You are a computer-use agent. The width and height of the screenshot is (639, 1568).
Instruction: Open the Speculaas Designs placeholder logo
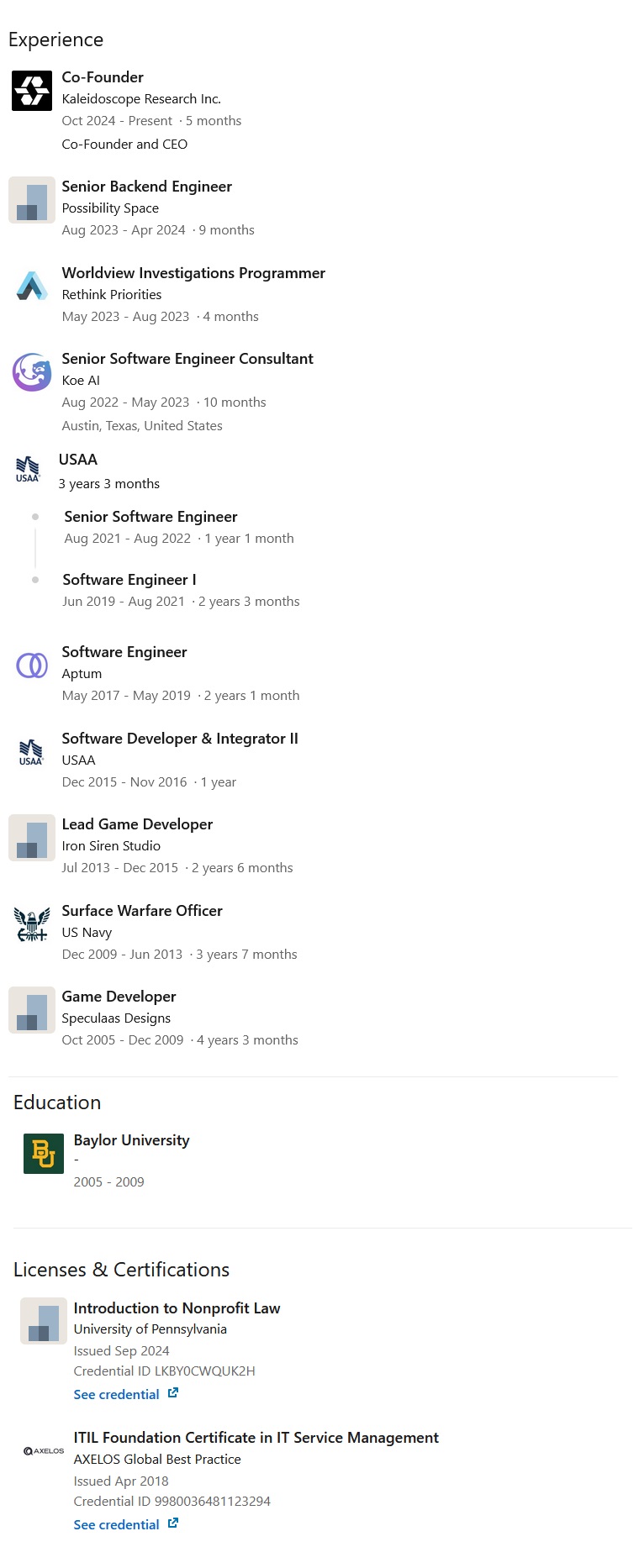click(x=32, y=1010)
